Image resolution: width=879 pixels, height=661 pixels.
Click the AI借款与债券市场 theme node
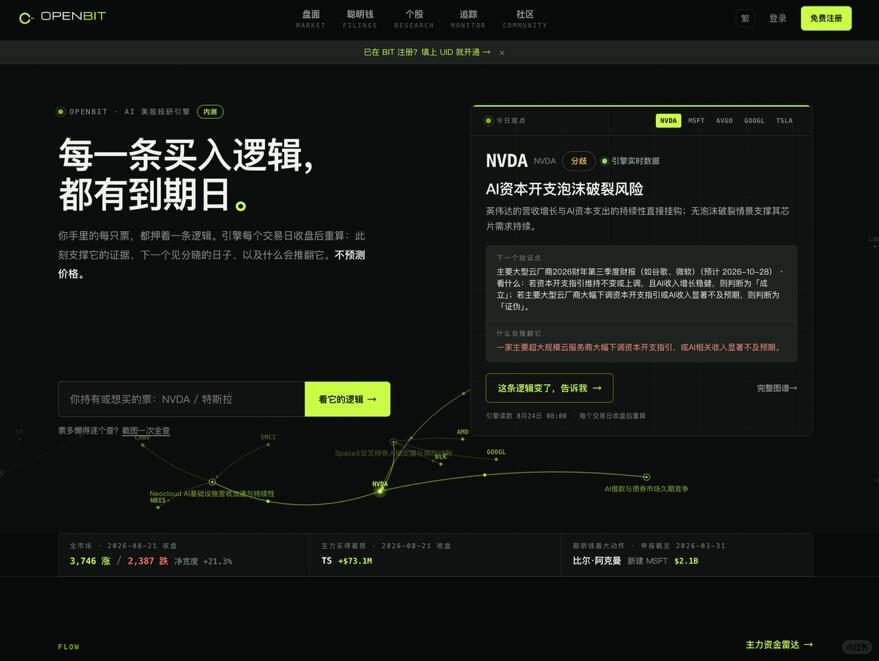pos(646,477)
